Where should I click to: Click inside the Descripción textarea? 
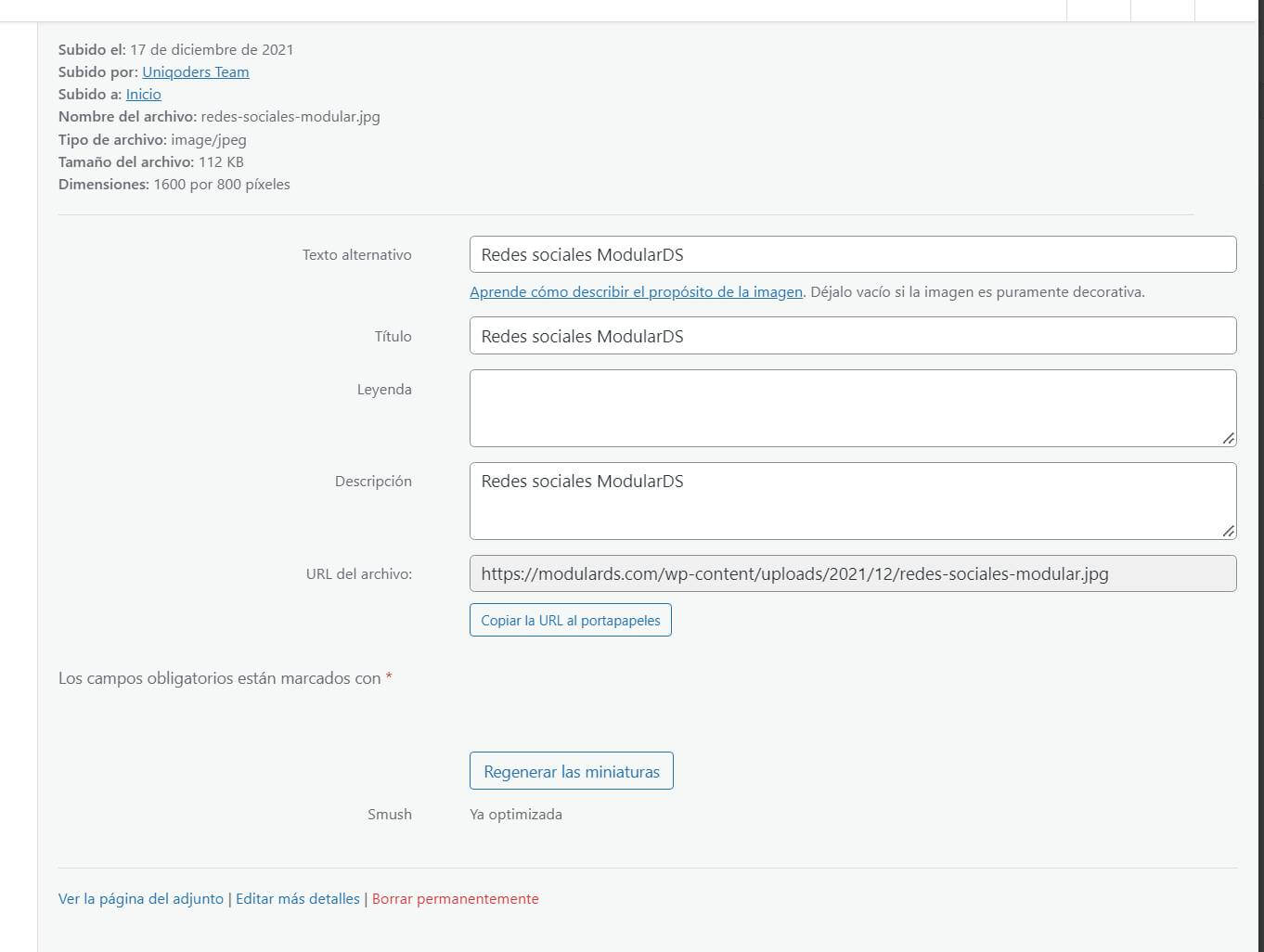pyautogui.click(x=852, y=500)
